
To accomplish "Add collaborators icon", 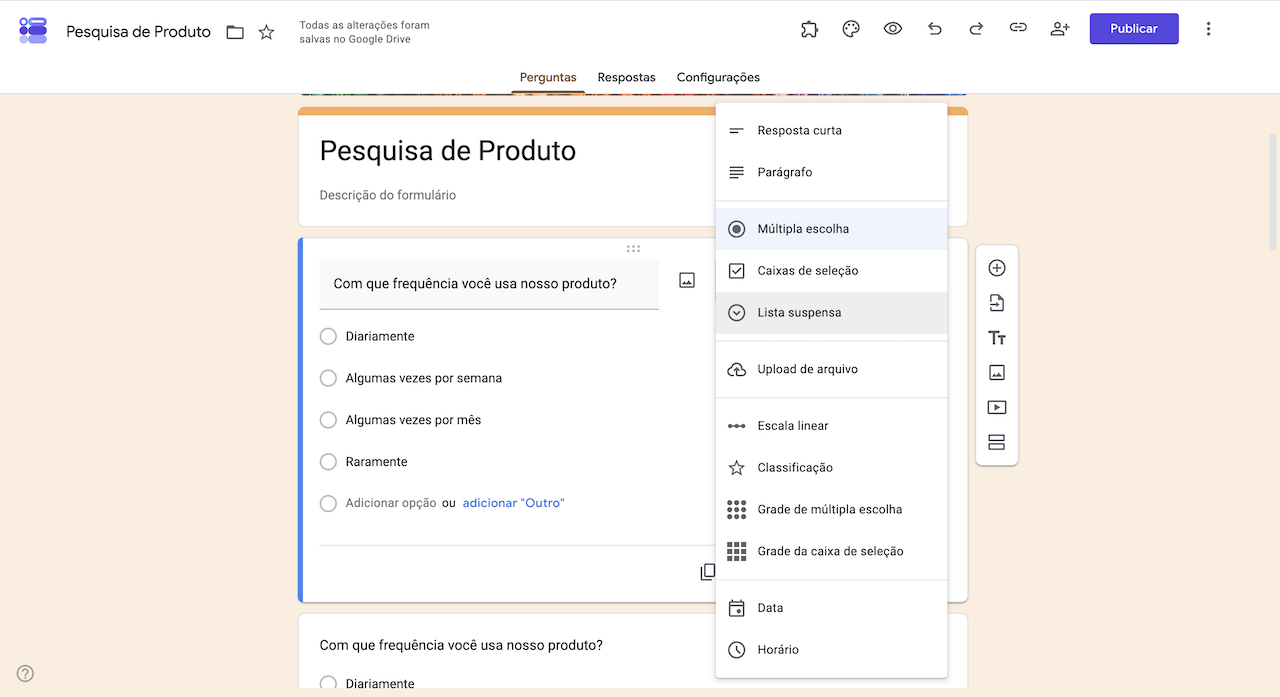I will 1060,29.
